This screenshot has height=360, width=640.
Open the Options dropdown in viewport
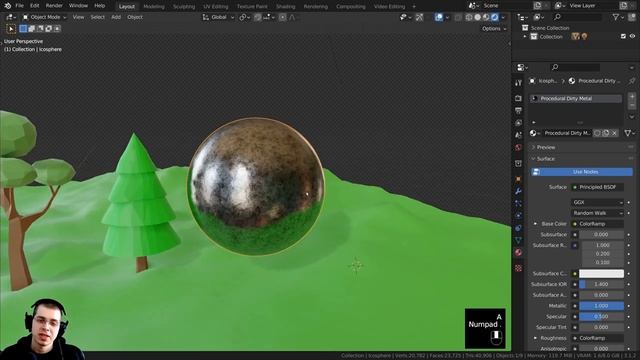pos(494,29)
